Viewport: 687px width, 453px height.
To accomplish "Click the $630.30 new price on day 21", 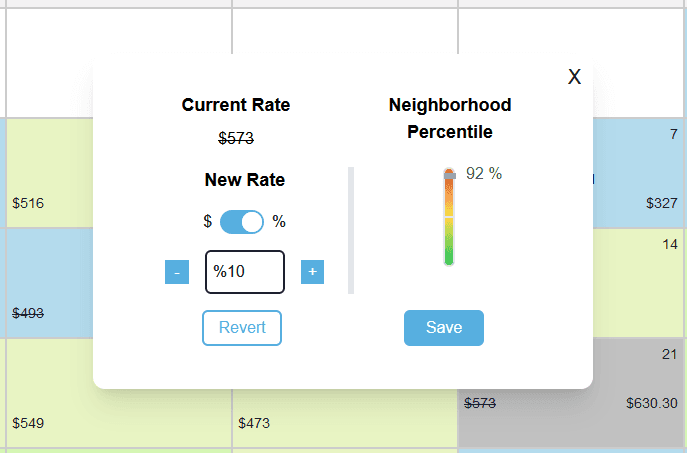I will pyautogui.click(x=652, y=403).
